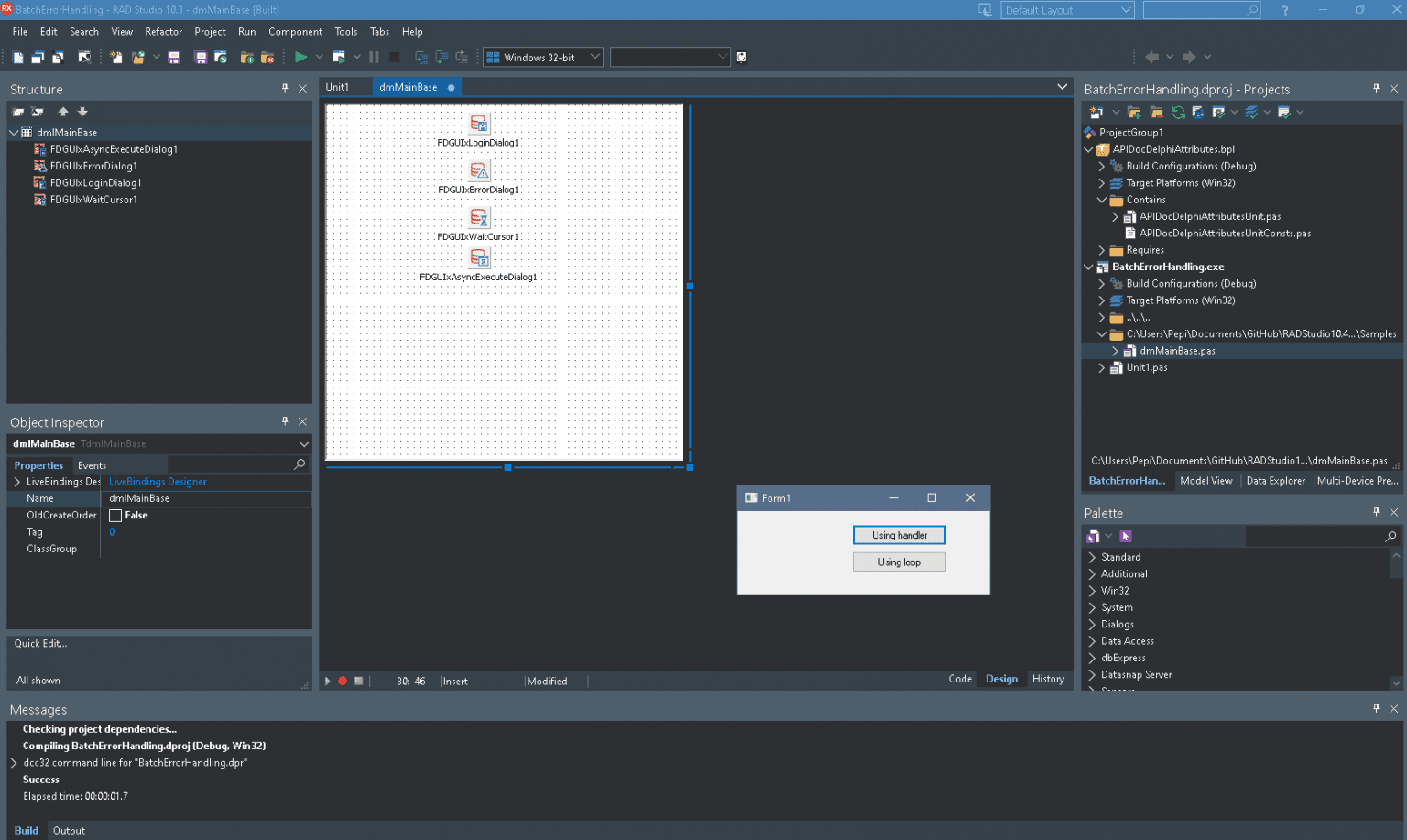
Task: Click the Save All icon in toolbar
Action: pos(201,57)
